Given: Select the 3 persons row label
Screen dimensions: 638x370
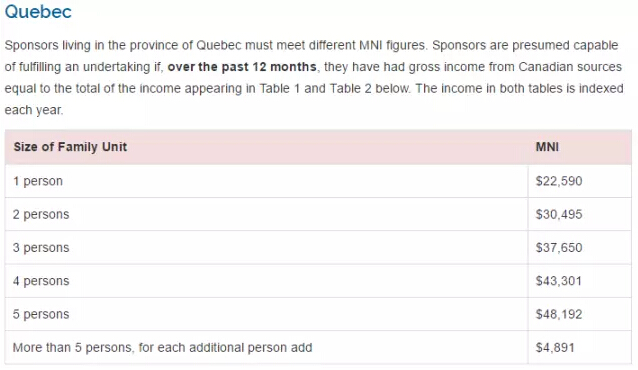Looking at the screenshot, I should [41, 248].
